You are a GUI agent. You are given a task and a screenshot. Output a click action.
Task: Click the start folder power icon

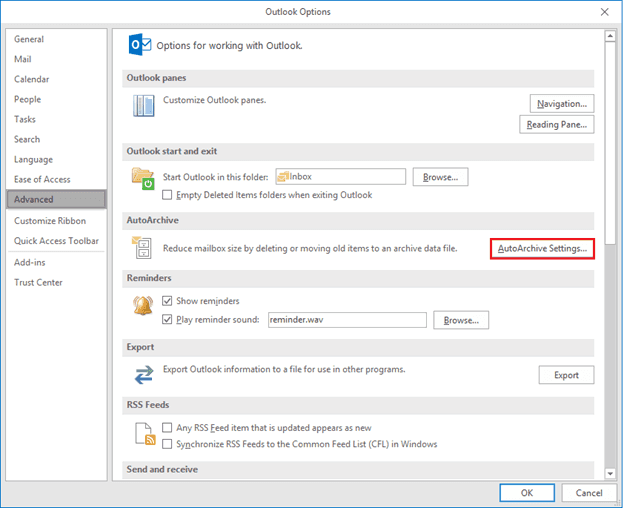[143, 179]
